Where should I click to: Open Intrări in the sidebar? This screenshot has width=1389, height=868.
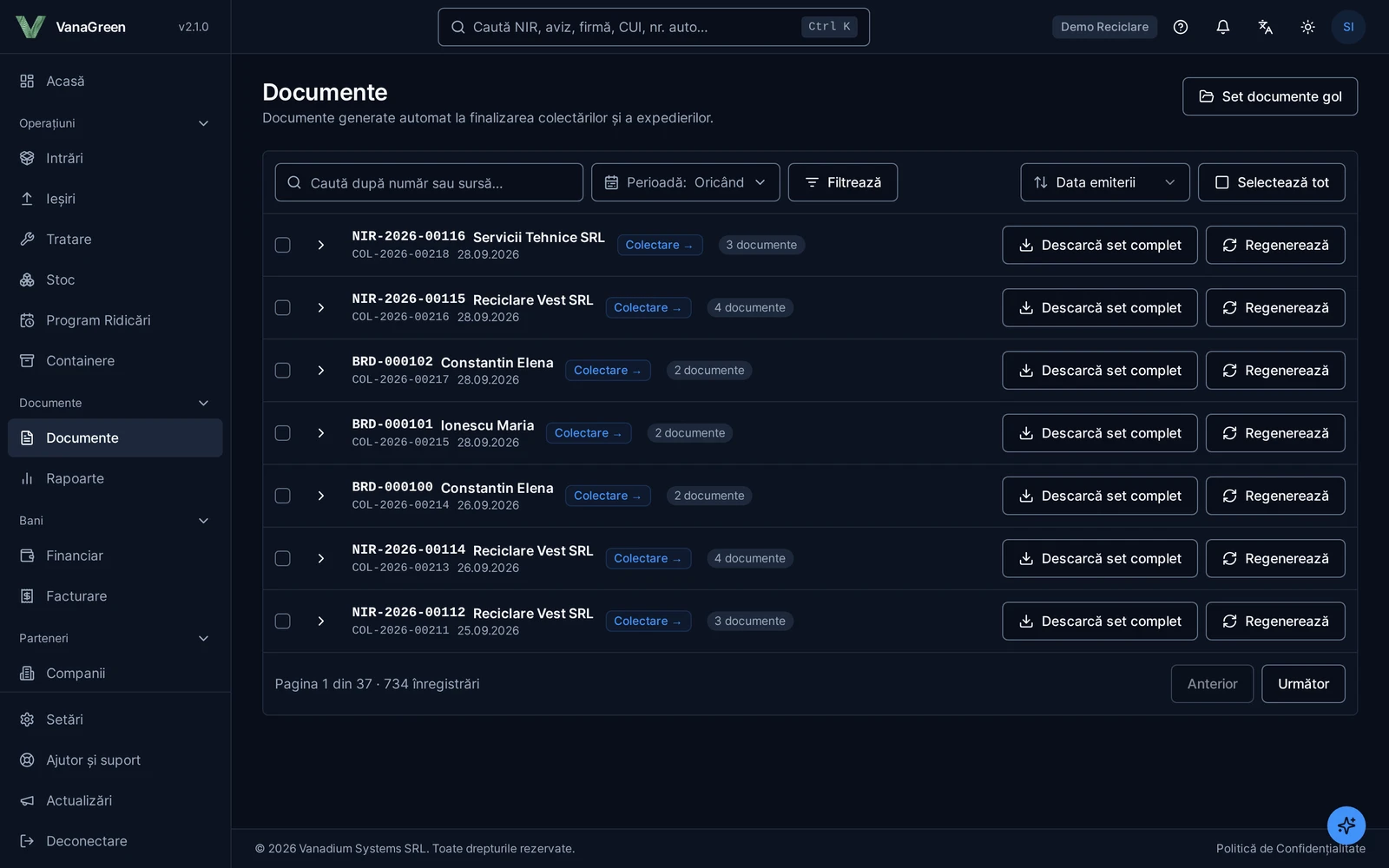(115, 158)
